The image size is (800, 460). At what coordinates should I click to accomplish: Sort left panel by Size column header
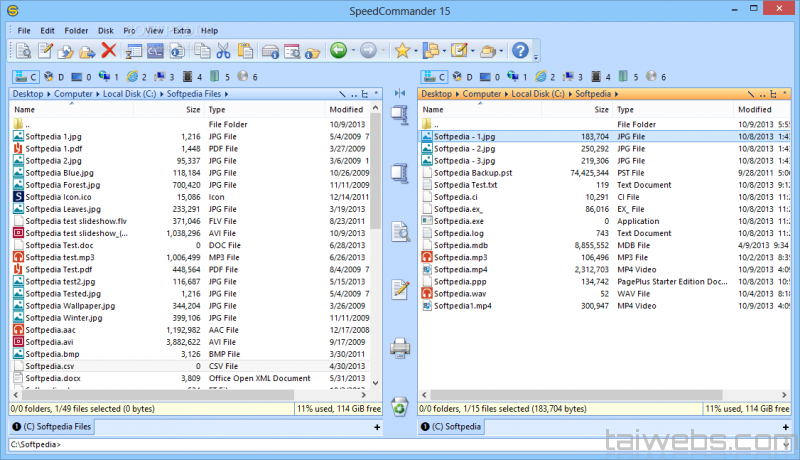coord(192,109)
